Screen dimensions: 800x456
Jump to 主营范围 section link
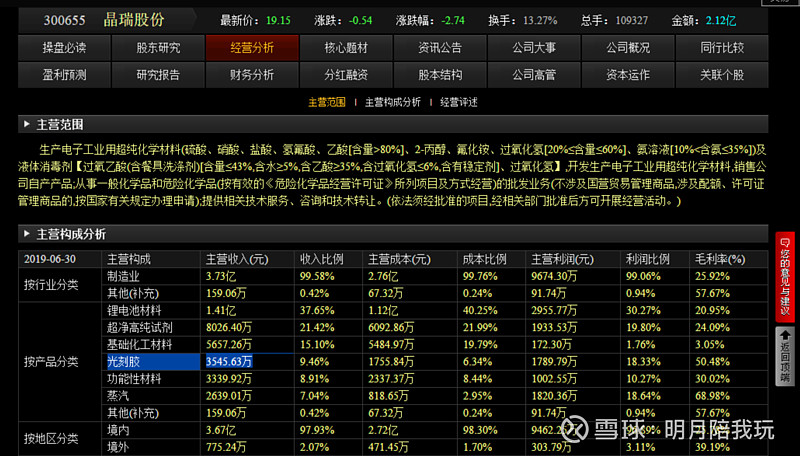(x=327, y=103)
